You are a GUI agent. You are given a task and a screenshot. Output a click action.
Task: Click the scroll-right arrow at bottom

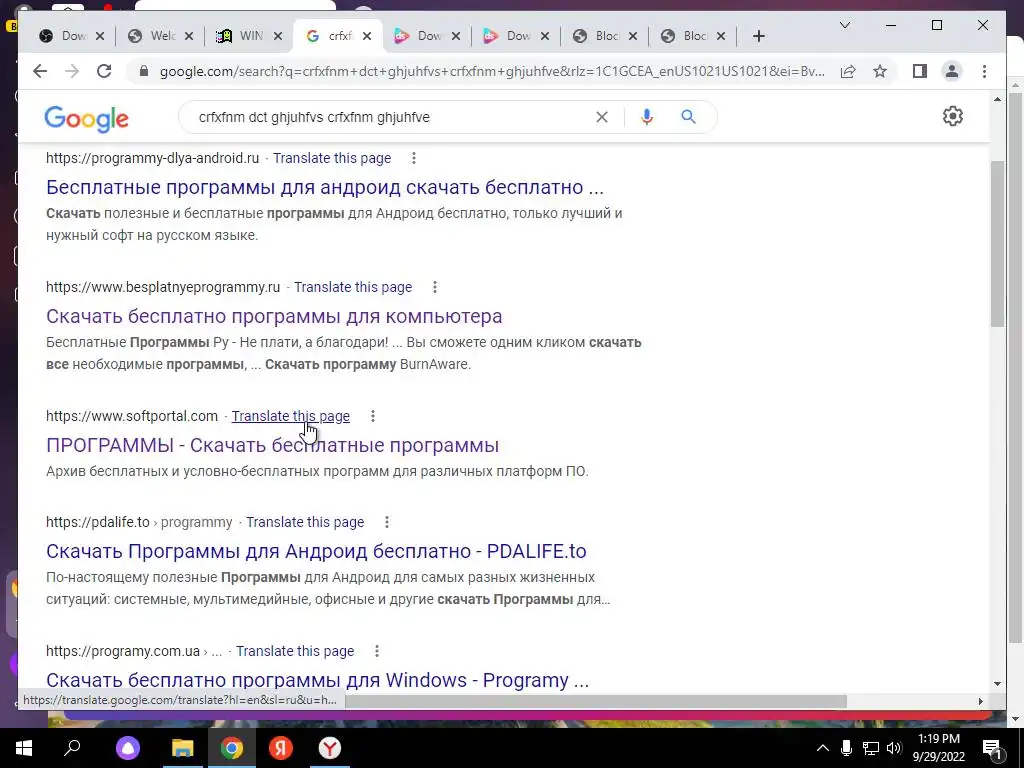[x=980, y=701]
